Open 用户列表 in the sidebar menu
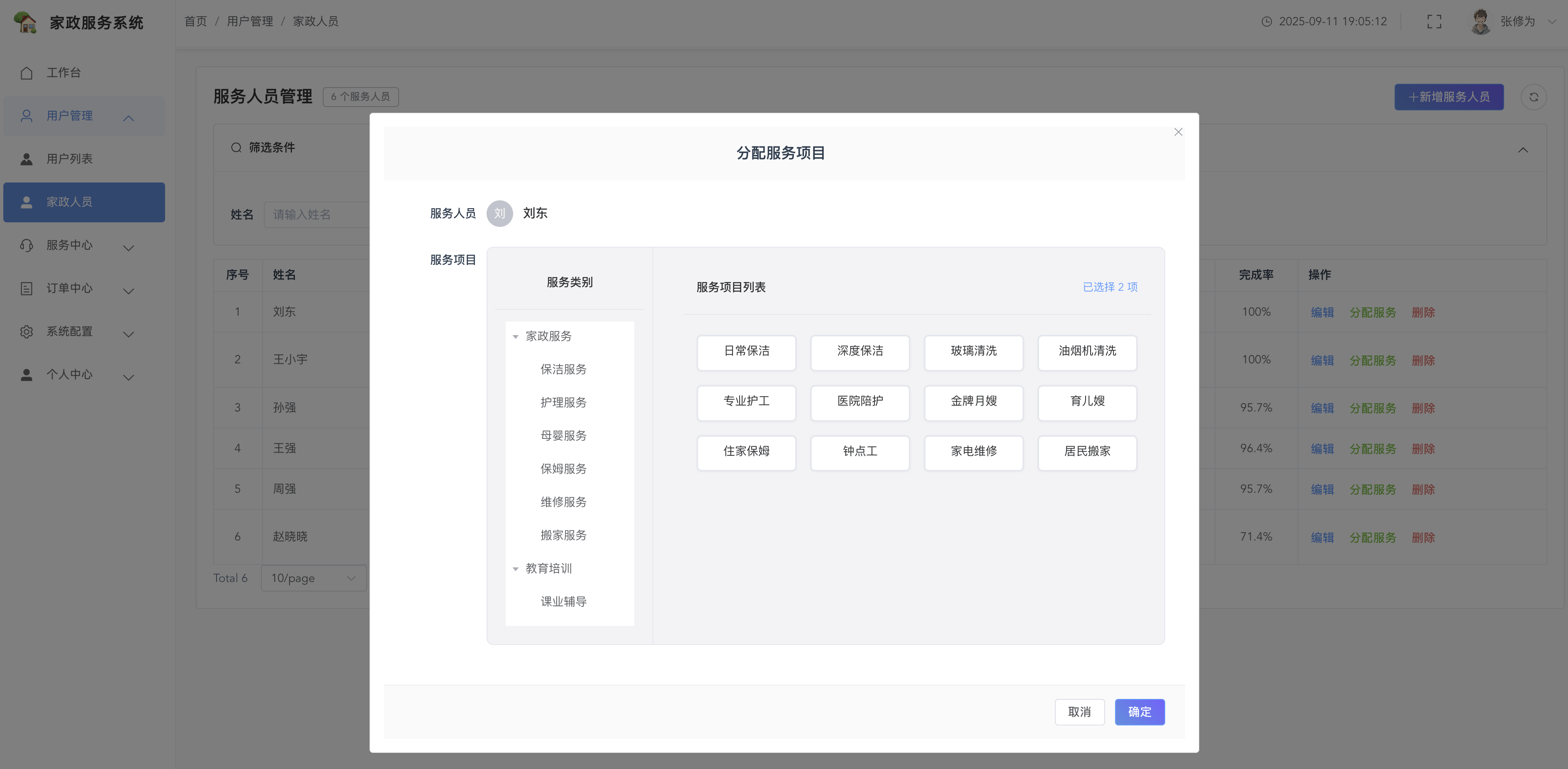Viewport: 1568px width, 769px height. pyautogui.click(x=69, y=159)
